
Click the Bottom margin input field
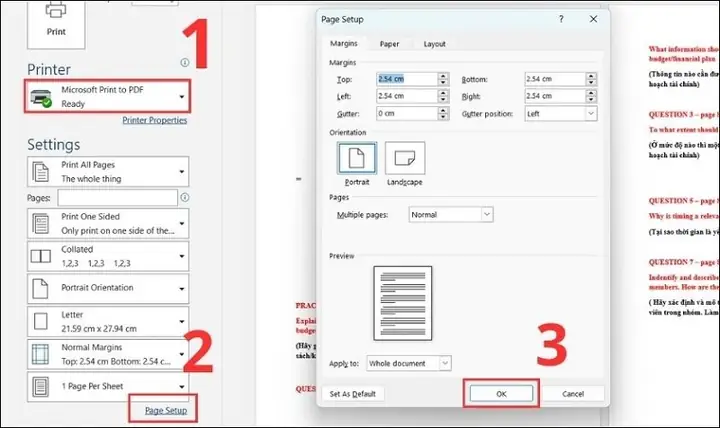(x=555, y=79)
